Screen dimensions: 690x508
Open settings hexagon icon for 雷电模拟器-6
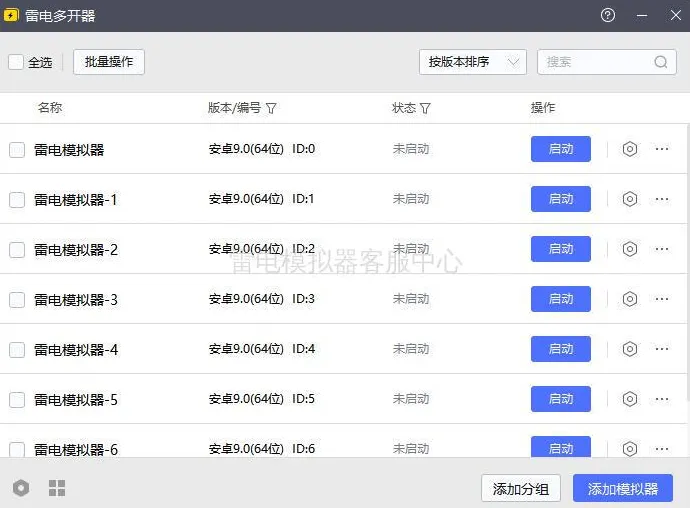click(x=630, y=449)
